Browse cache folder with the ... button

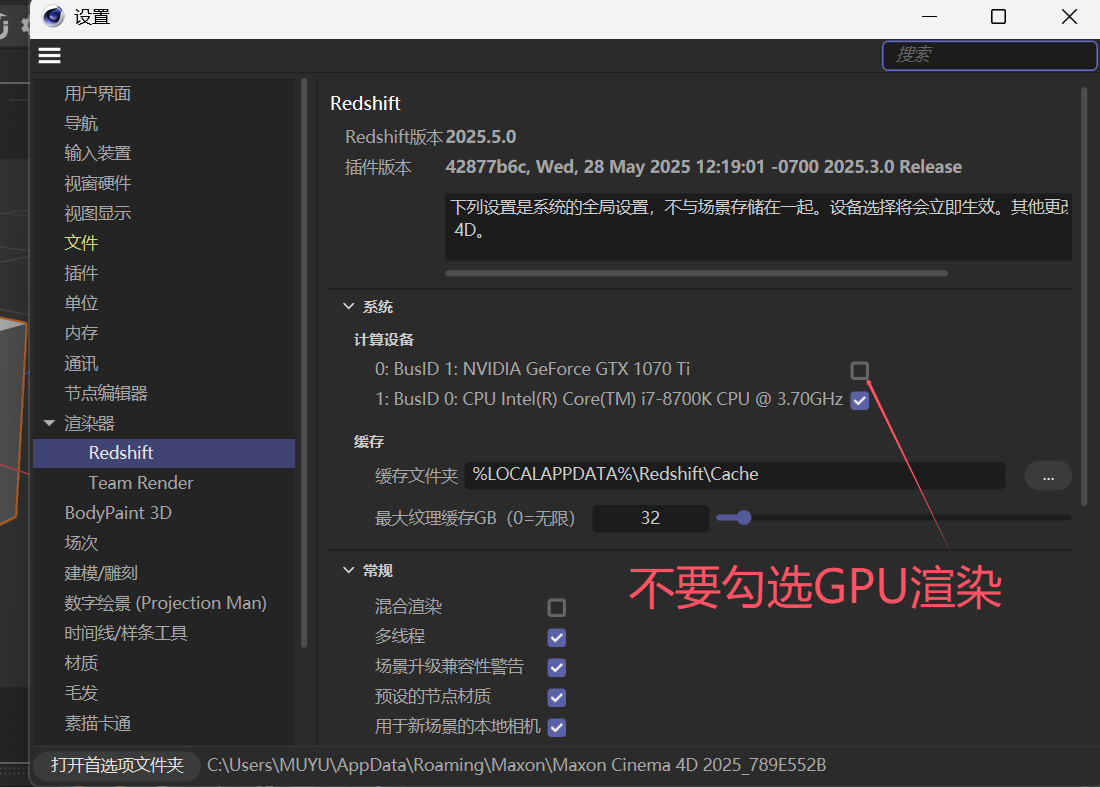(1048, 476)
